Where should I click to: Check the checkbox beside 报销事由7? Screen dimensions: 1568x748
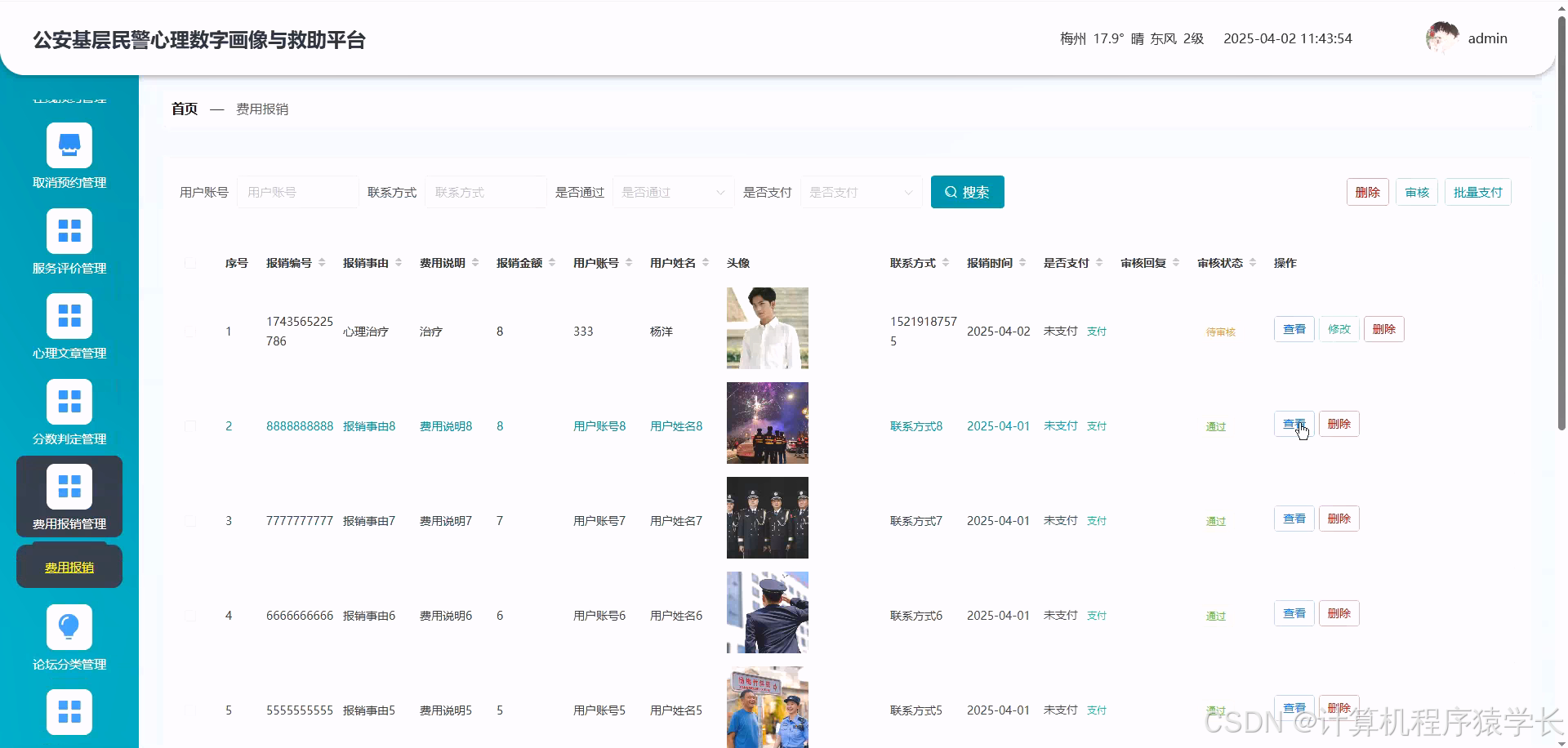click(190, 520)
